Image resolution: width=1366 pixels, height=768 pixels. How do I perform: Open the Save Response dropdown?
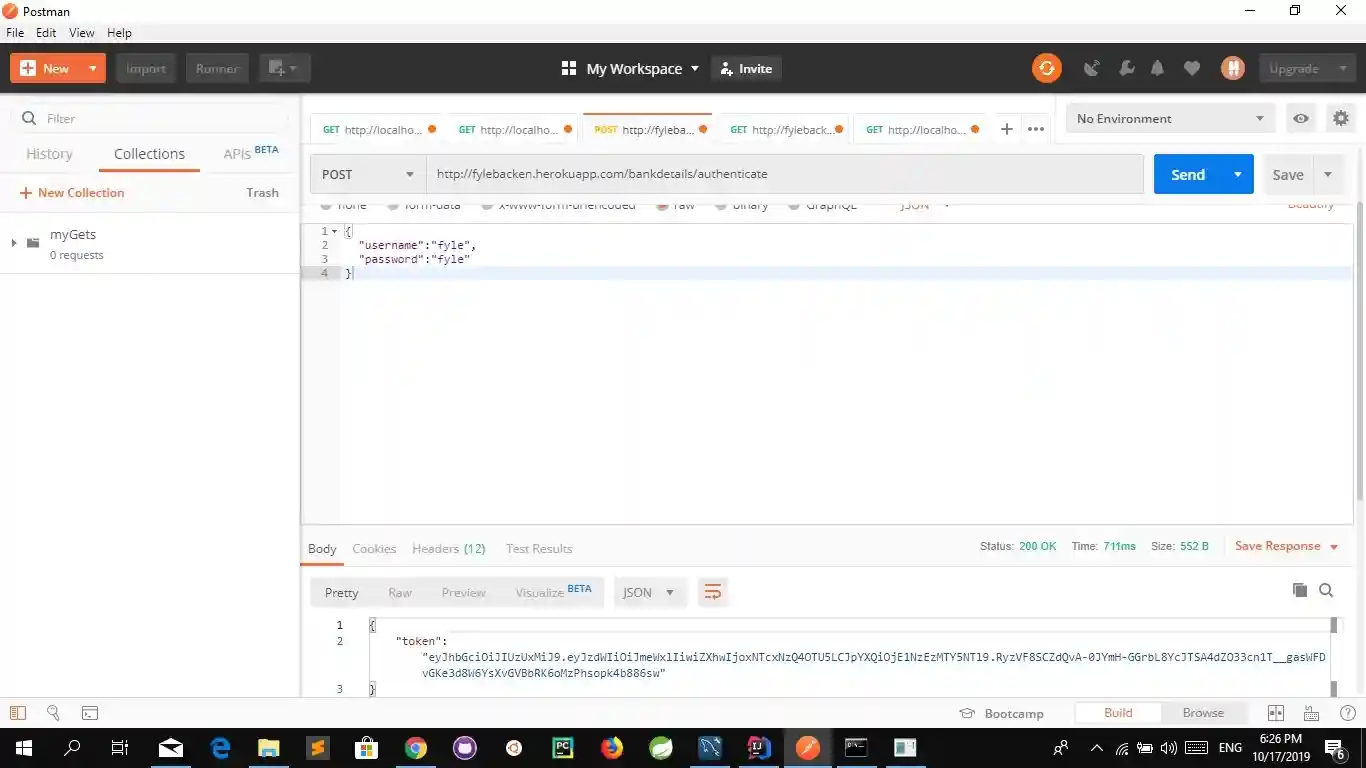pyautogui.click(x=1286, y=546)
